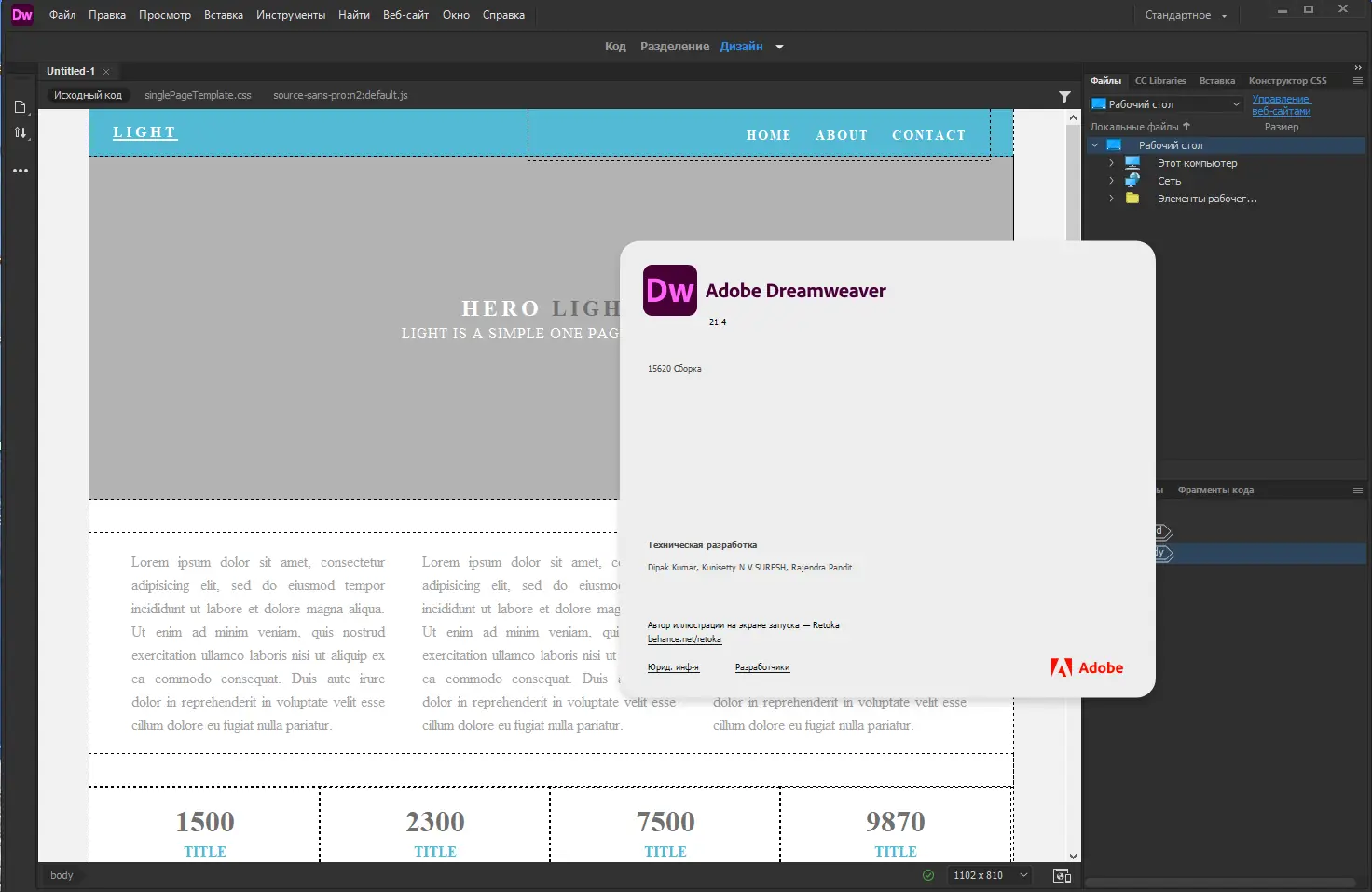The height and width of the screenshot is (892, 1372).
Task: Click the Dreamweaver Dw logo in title bar
Action: 21,14
